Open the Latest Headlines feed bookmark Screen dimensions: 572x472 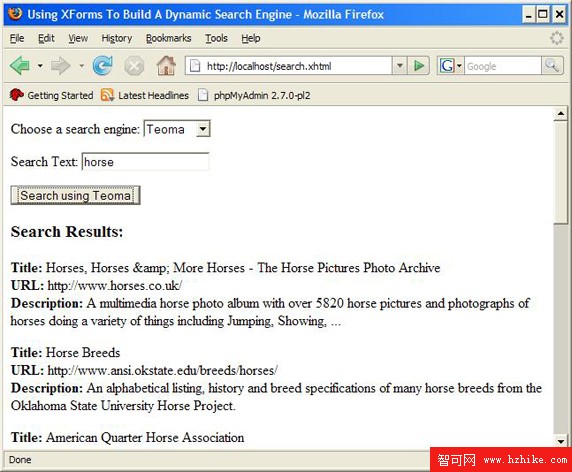coord(145,95)
